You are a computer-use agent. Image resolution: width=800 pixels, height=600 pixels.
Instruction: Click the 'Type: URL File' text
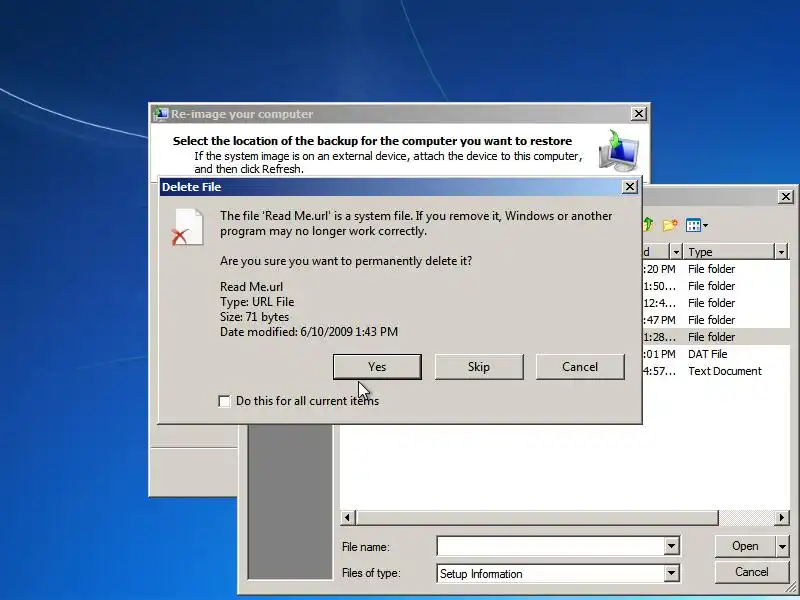point(257,302)
